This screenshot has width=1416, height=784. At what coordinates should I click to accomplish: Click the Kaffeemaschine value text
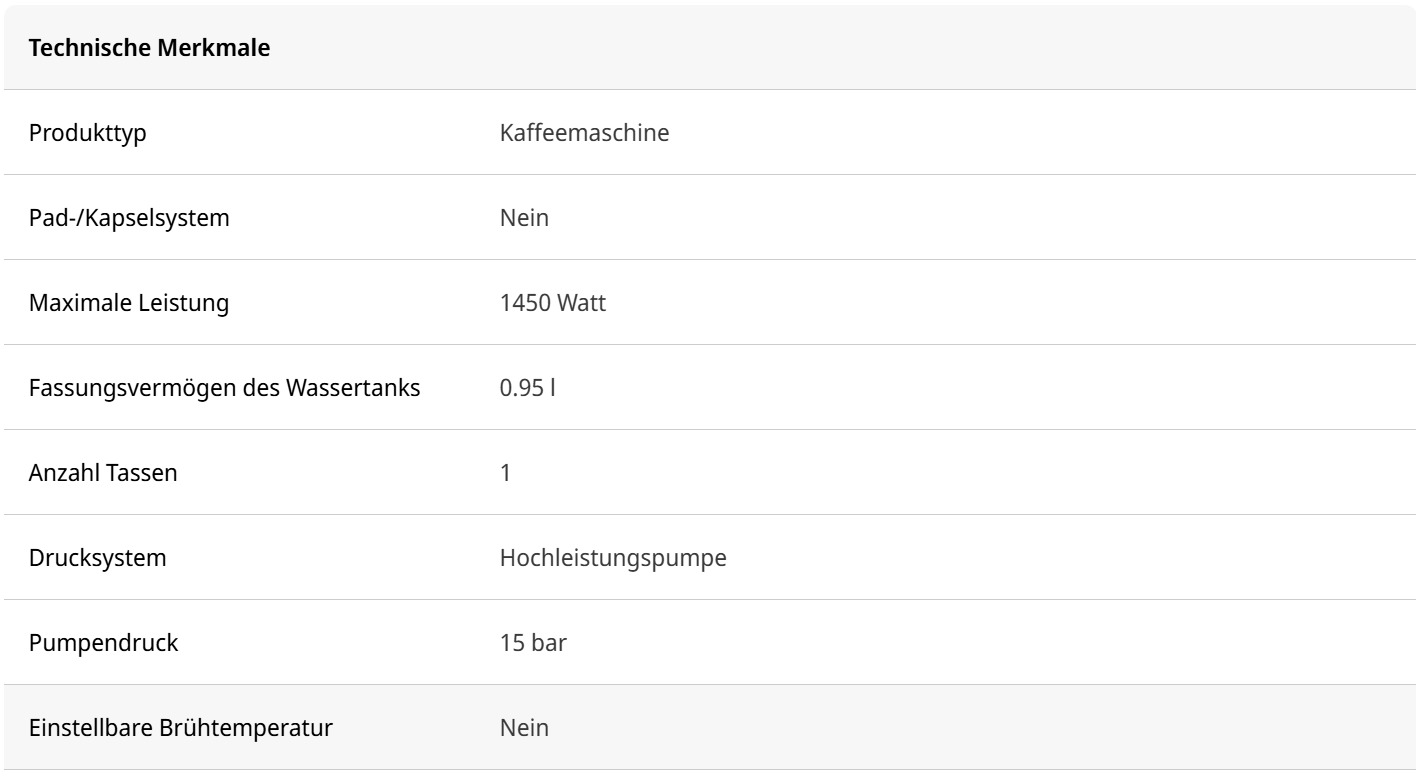(x=584, y=132)
